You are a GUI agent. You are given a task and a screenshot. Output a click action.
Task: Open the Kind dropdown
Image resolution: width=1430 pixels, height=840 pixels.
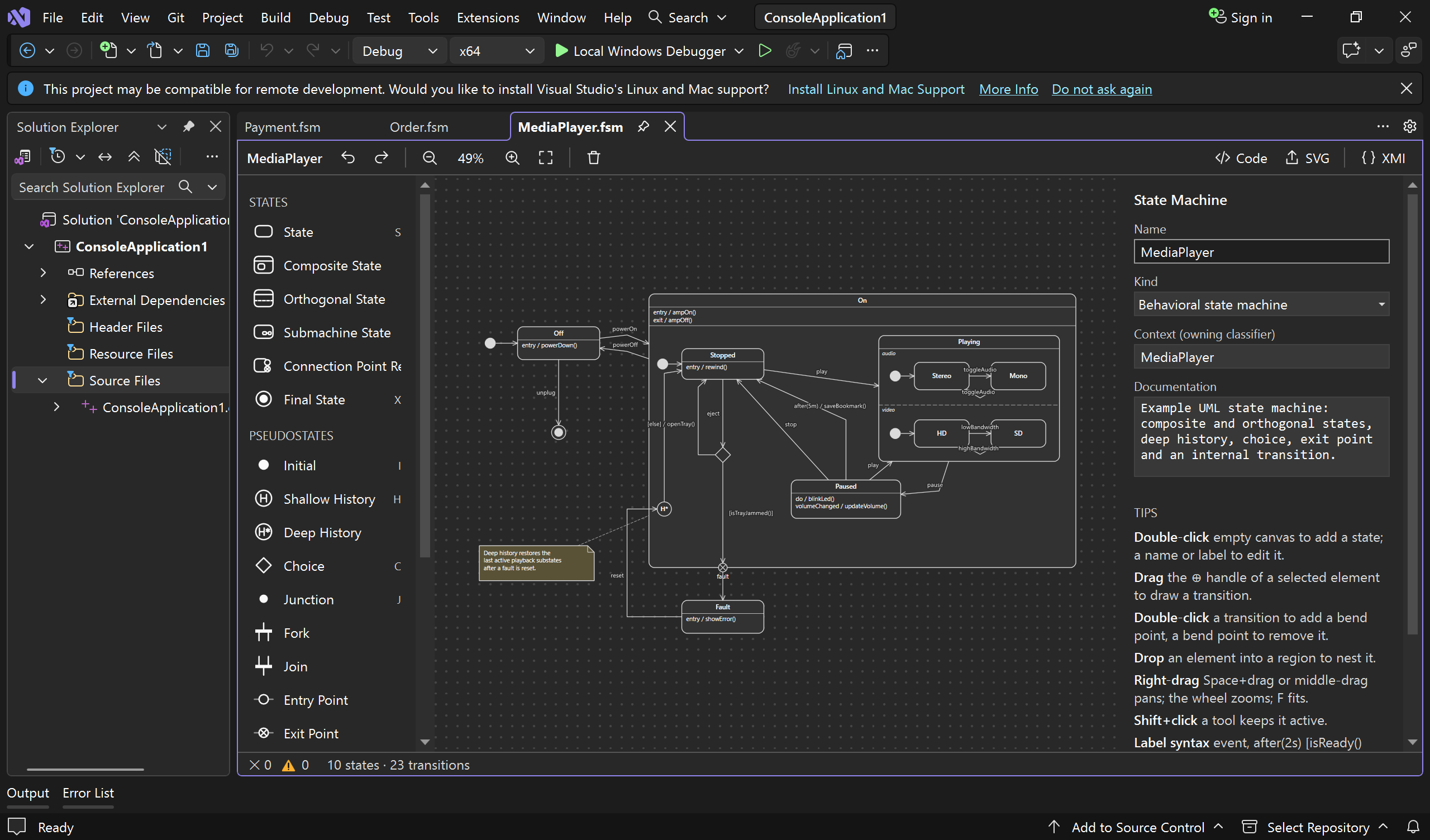1261,305
